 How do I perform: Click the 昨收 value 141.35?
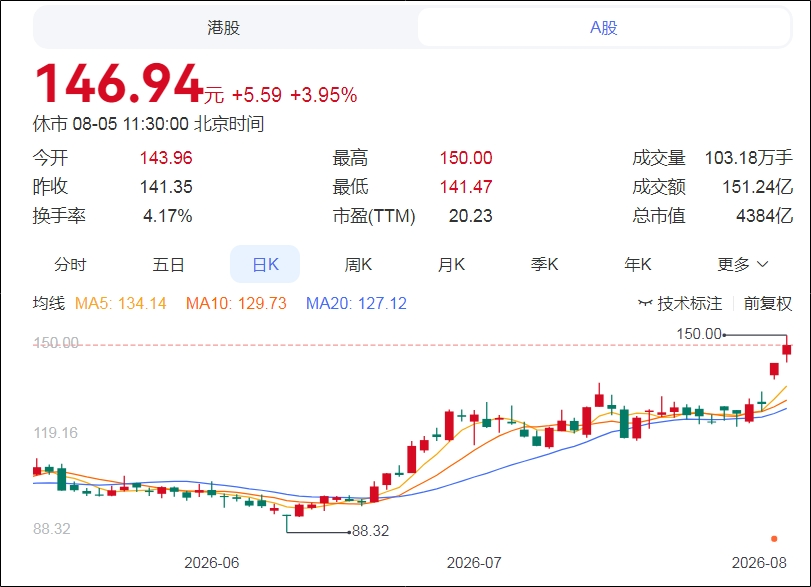[x=166, y=187]
